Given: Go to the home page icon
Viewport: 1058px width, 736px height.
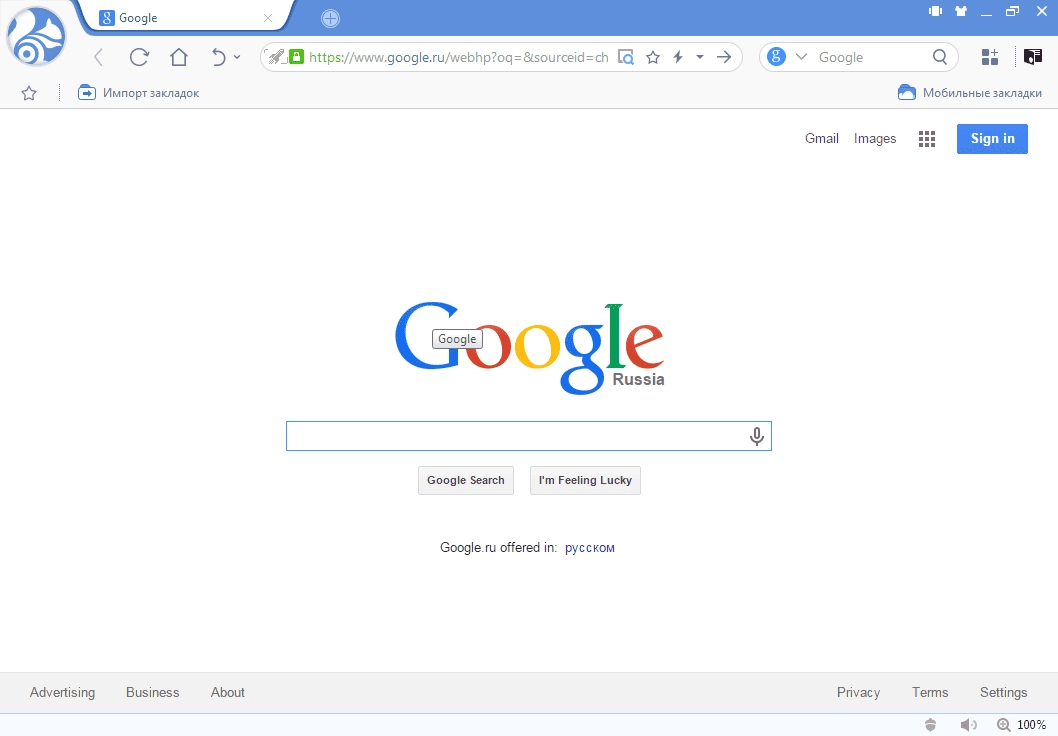Looking at the screenshot, I should [x=179, y=57].
